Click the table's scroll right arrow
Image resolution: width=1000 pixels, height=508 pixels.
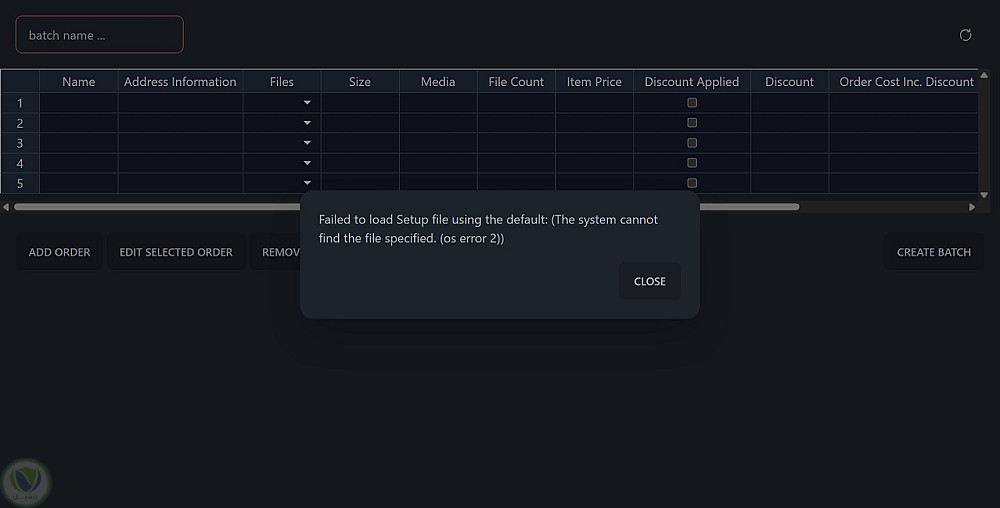[972, 207]
